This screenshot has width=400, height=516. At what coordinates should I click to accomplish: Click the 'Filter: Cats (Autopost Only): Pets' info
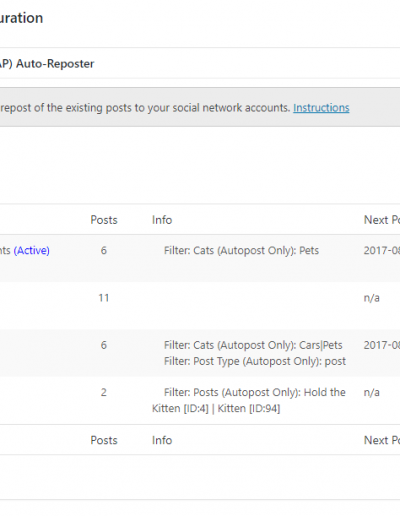click(241, 250)
